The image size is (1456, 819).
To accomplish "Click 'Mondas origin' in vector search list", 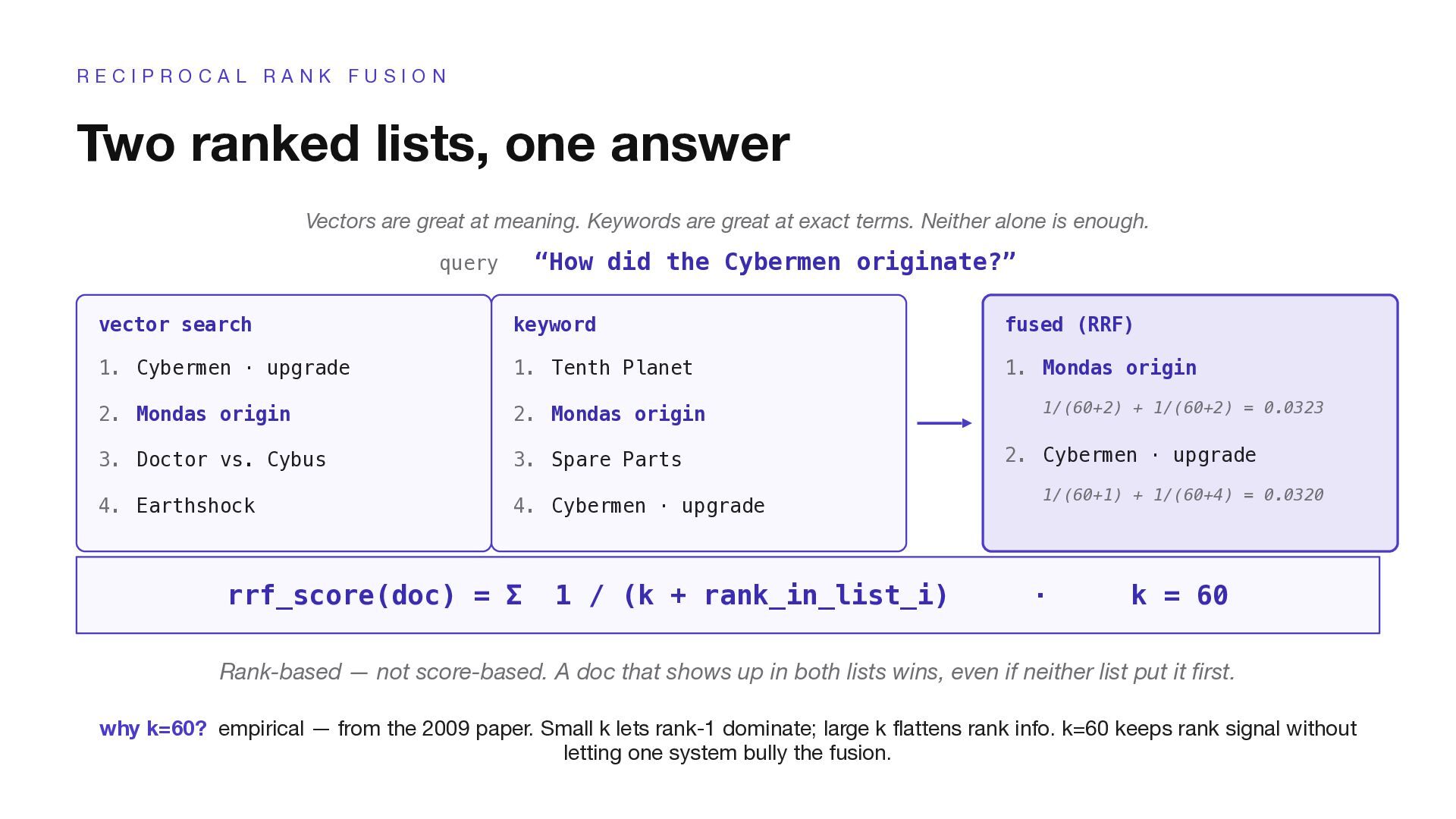I will click(x=213, y=414).
